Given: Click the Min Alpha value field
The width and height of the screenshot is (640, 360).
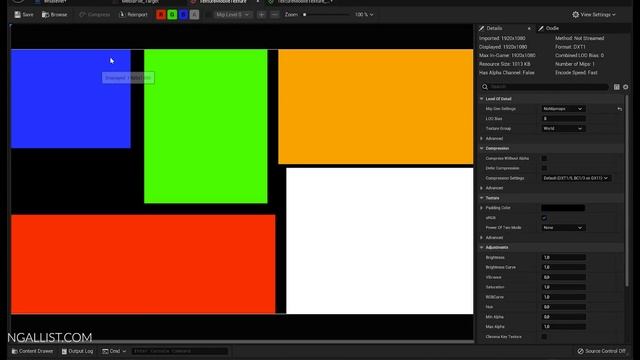Looking at the screenshot, I should coord(563,317).
